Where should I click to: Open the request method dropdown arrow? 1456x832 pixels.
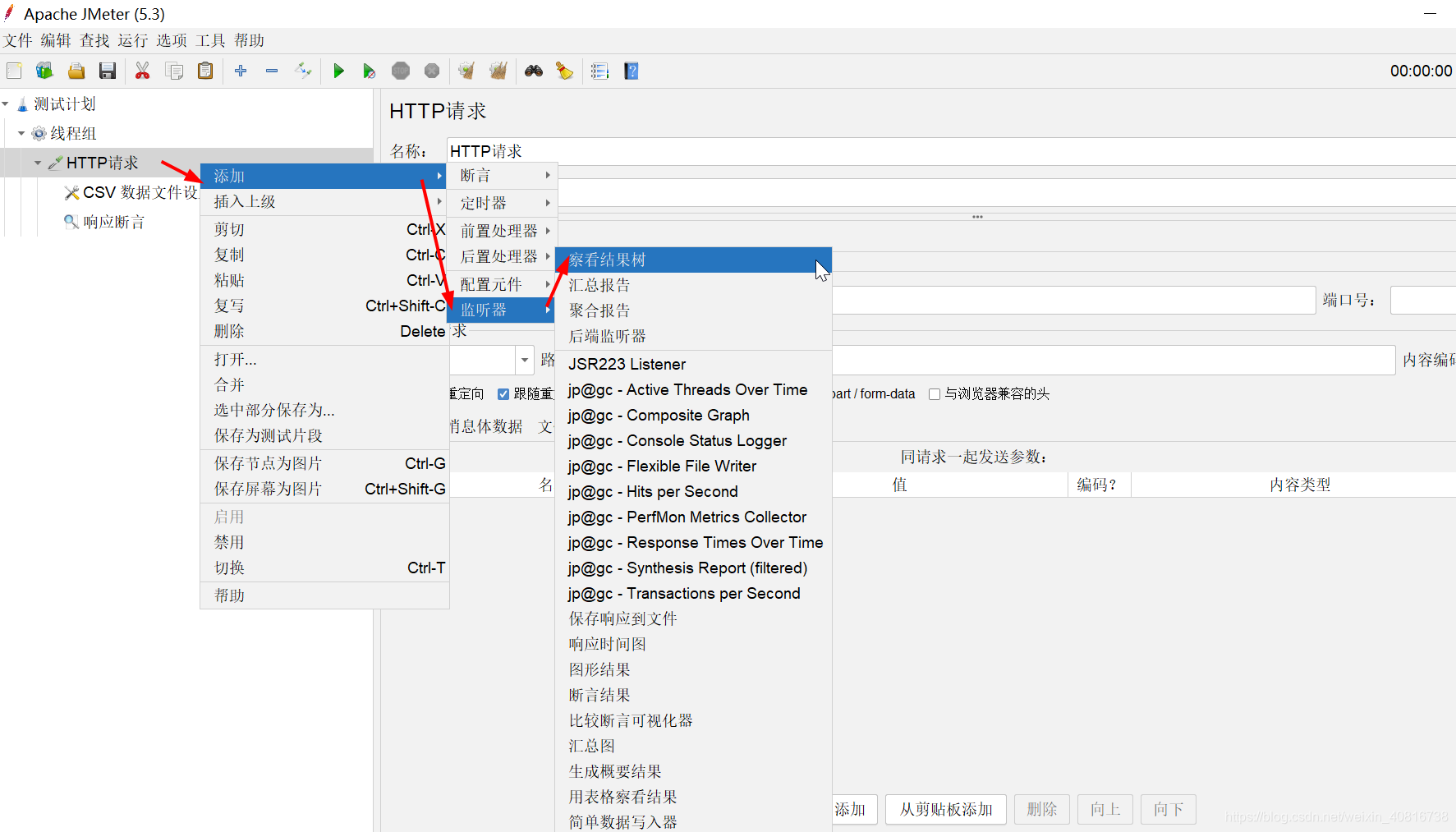pyautogui.click(x=525, y=360)
